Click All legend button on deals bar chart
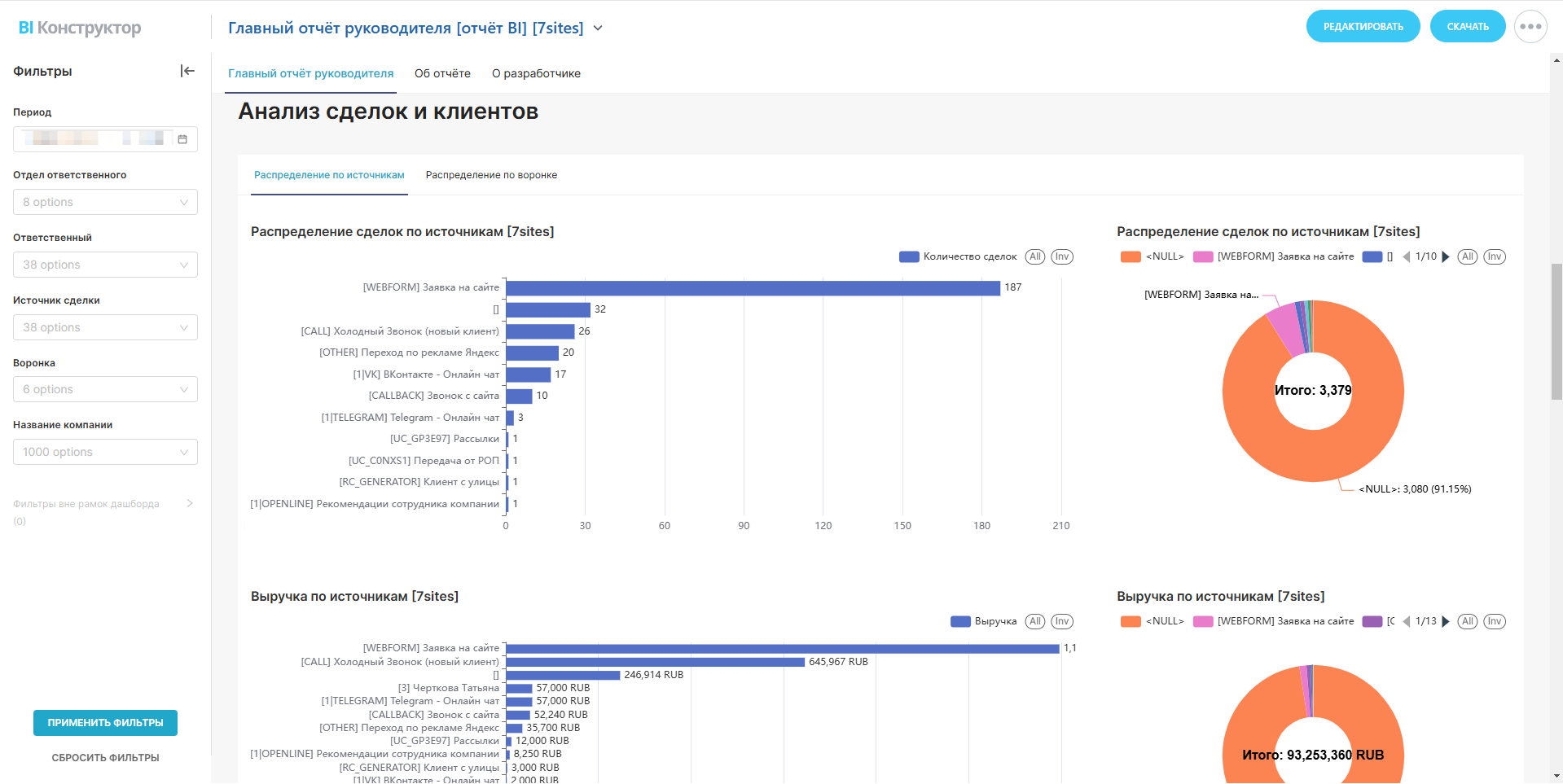 (x=1034, y=256)
